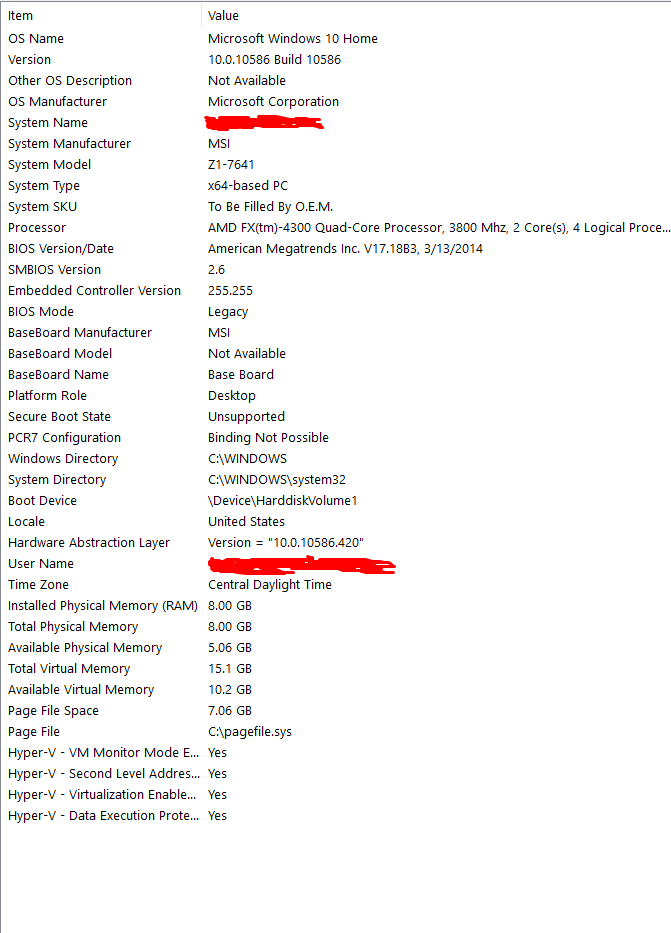
Task: Select the System Model value 'Z1-7641'
Action: [x=231, y=165]
